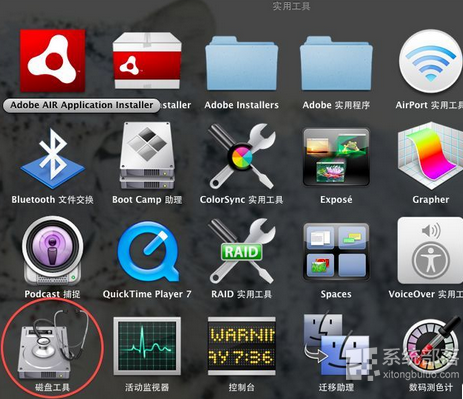The width and height of the screenshot is (463, 399).
Task: Open the Adobe 实用程序 folder
Action: pos(336,63)
